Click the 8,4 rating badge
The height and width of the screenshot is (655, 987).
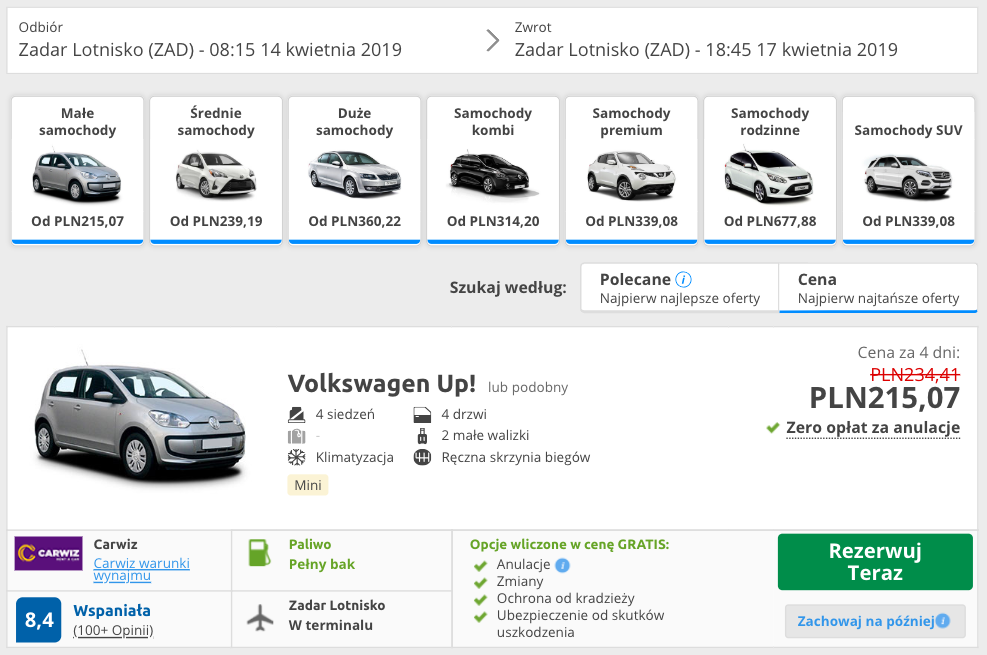coord(38,620)
